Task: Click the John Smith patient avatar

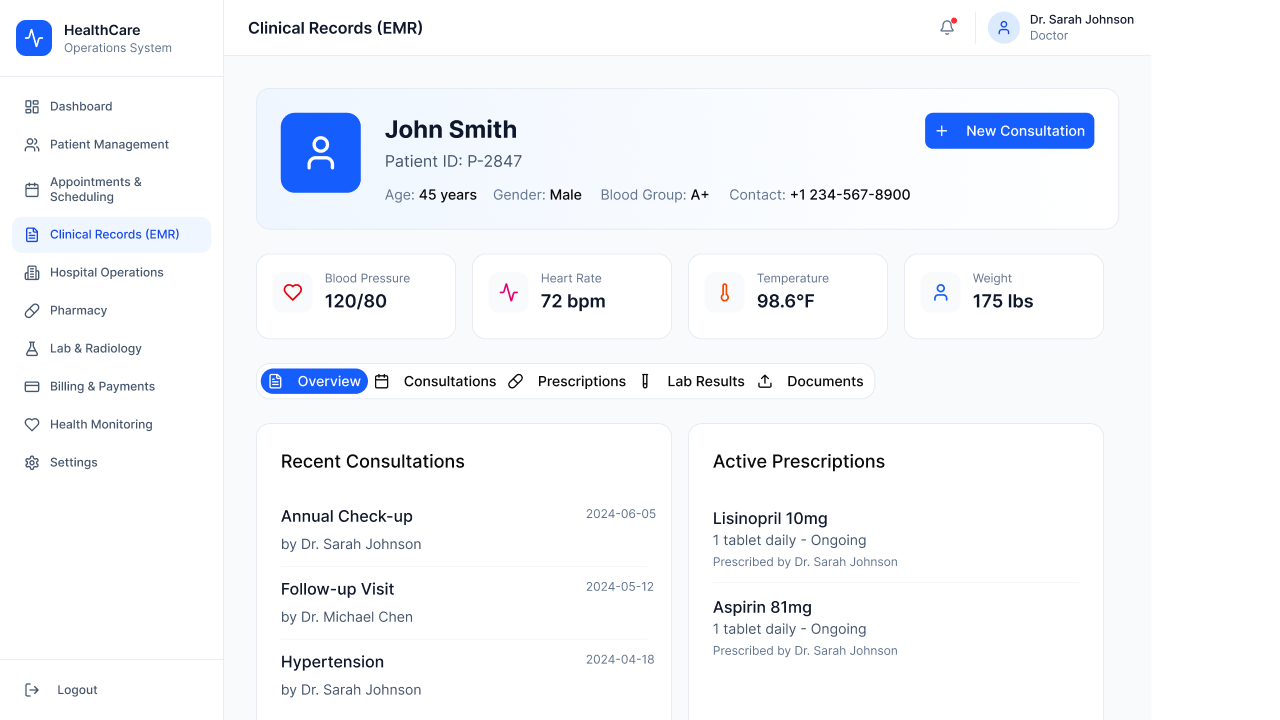Action: pyautogui.click(x=321, y=153)
